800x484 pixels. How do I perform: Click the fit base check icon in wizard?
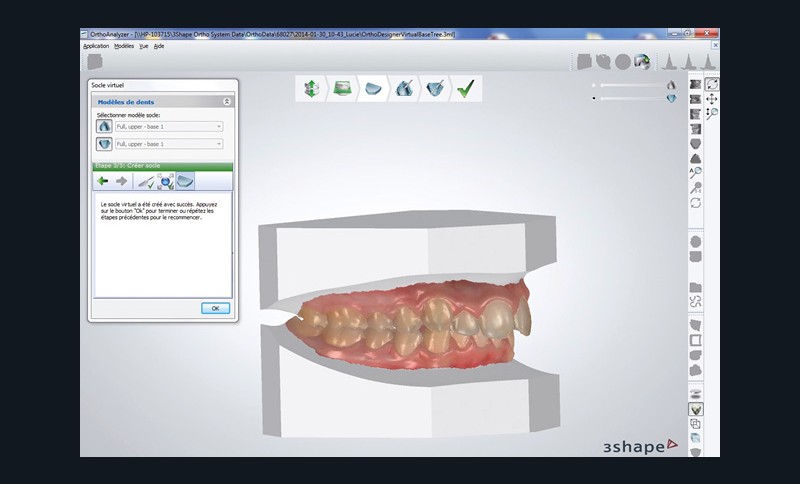click(x=146, y=181)
